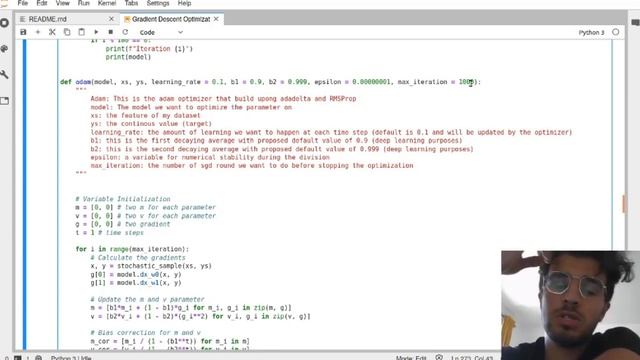
Task: Click the '# Variable Initialization' comment
Action: (x=123, y=199)
